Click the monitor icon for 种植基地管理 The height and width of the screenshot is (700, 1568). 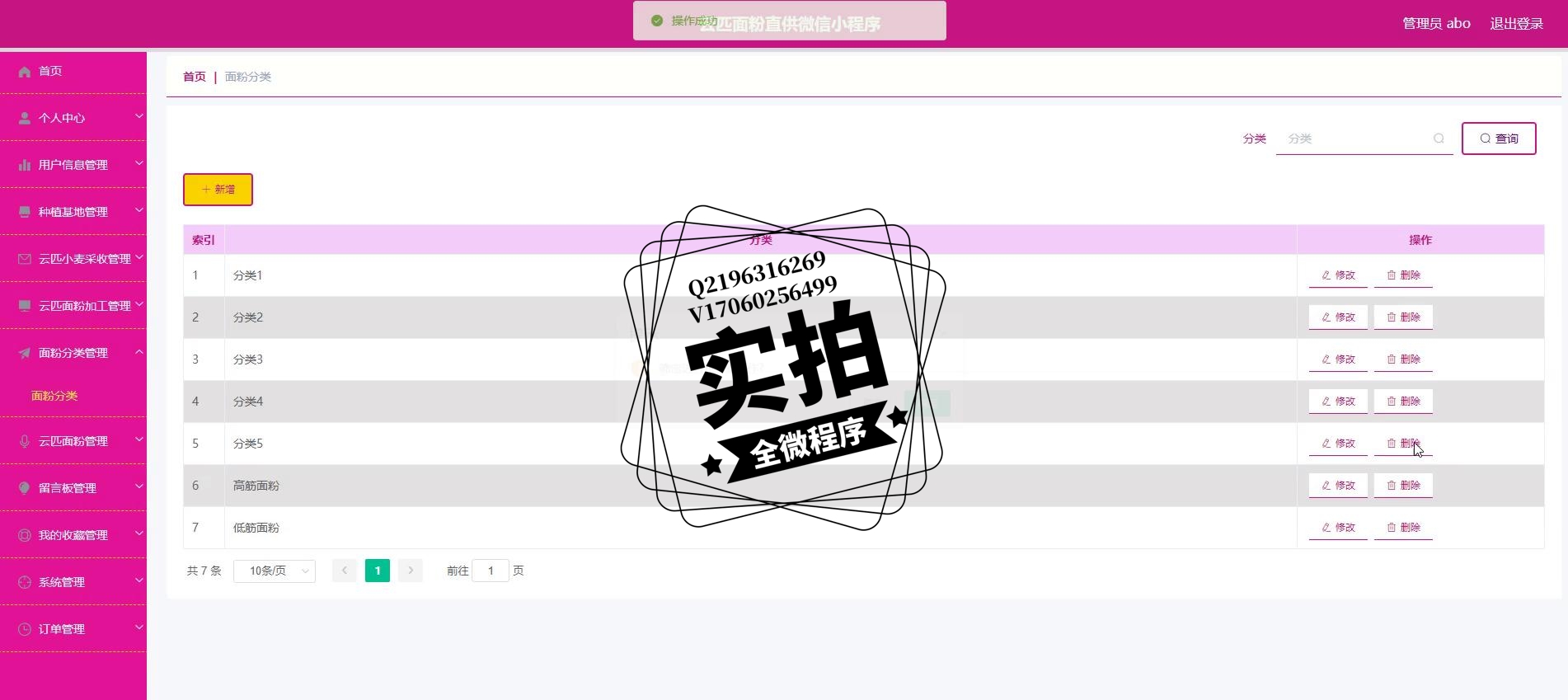pyautogui.click(x=25, y=213)
